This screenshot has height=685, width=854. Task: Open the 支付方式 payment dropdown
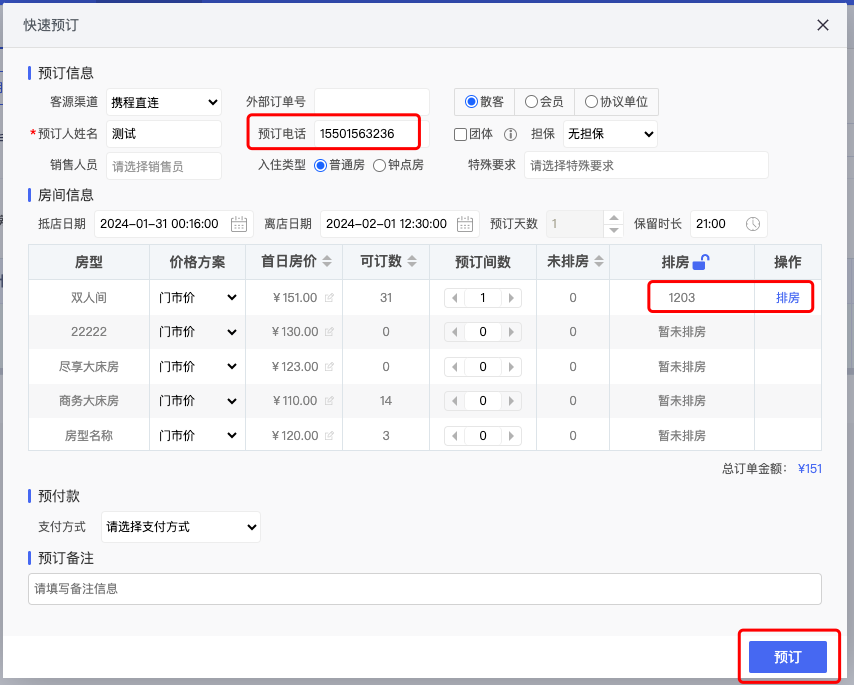tap(181, 527)
